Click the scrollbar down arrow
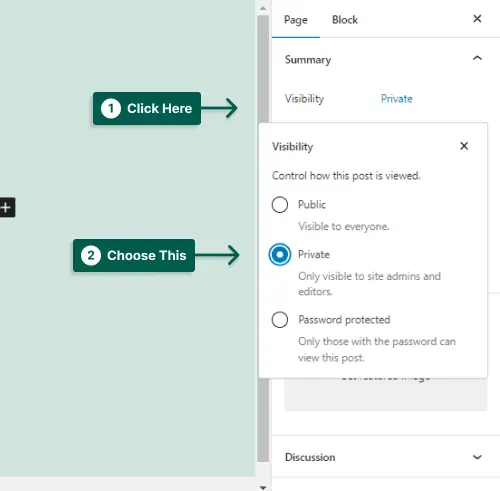Screen dimensions: 500x491 [x=263, y=487]
